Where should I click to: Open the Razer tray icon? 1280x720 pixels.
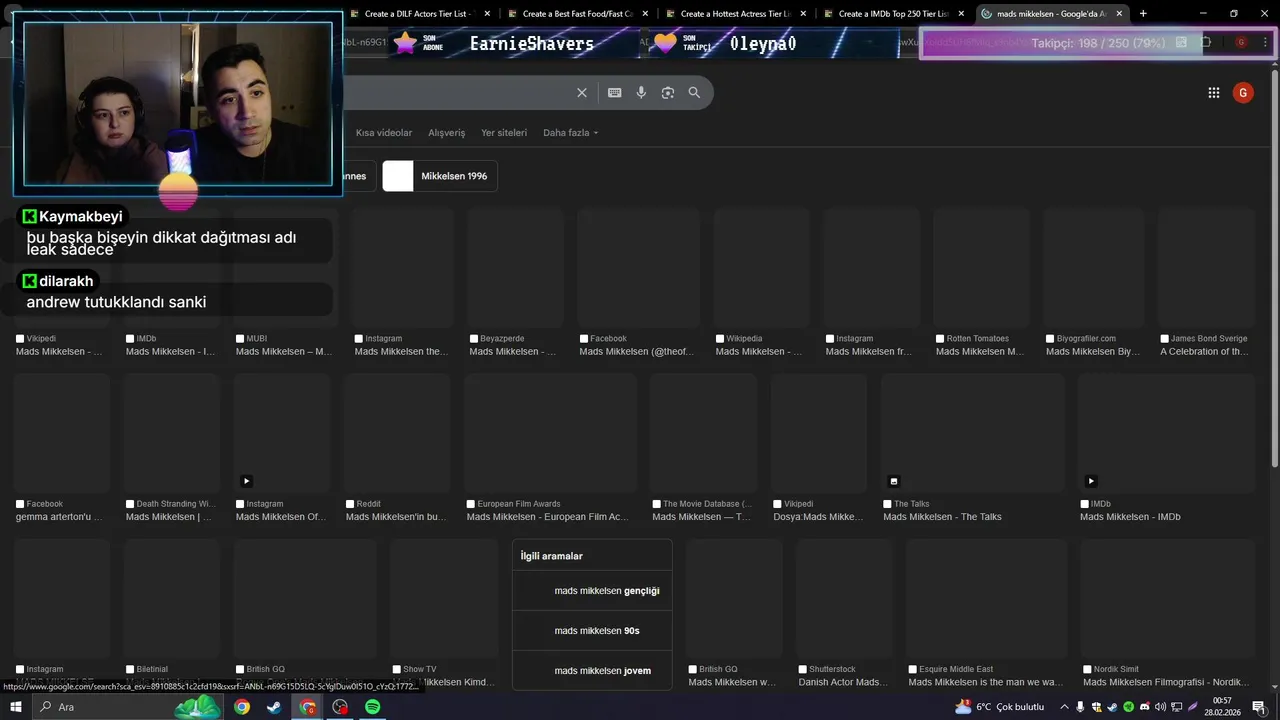click(x=1129, y=707)
